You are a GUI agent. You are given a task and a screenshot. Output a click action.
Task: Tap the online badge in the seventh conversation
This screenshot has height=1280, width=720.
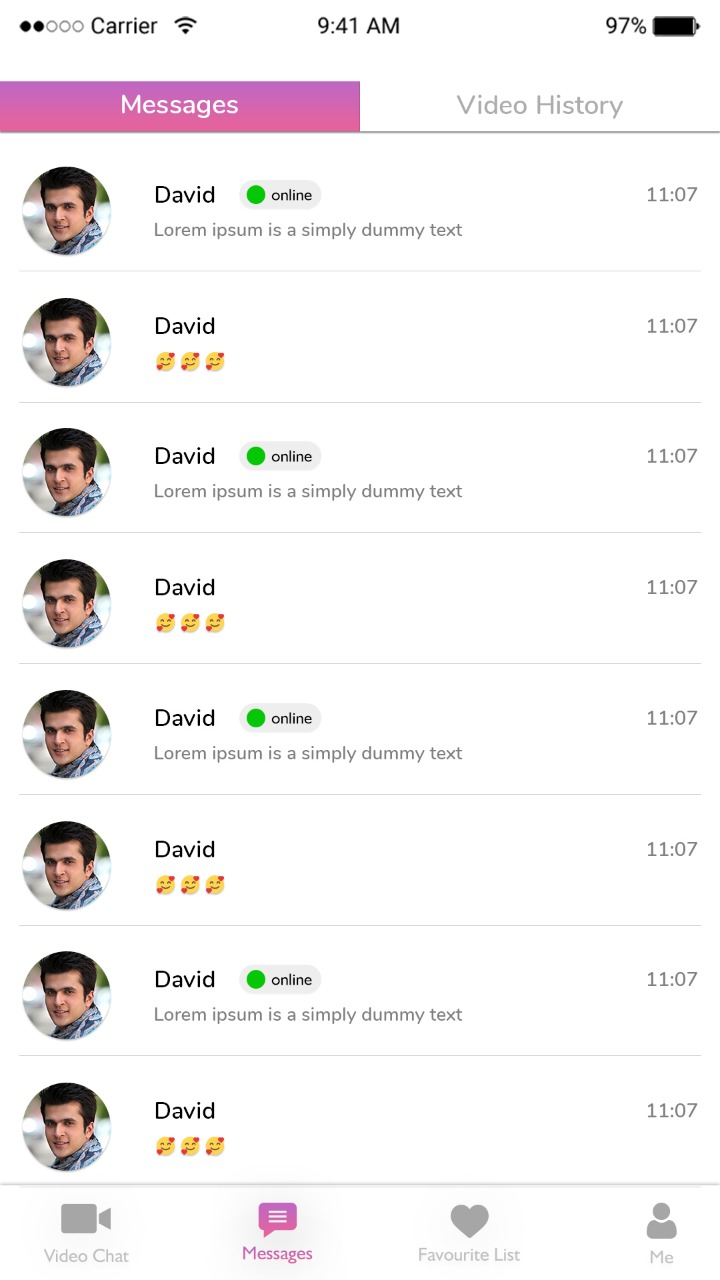click(x=280, y=980)
